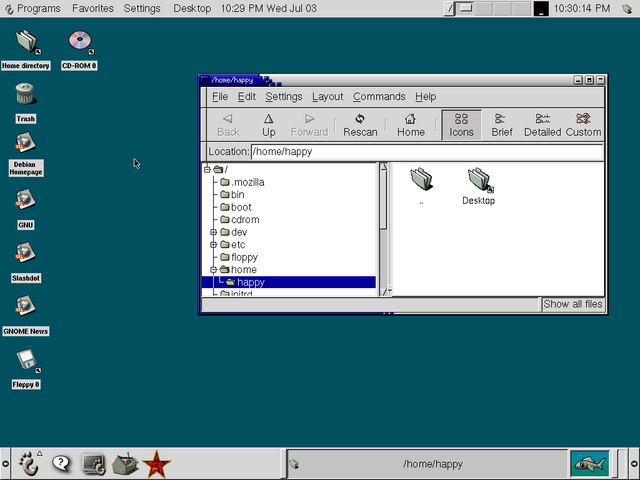The height and width of the screenshot is (480, 640).
Task: Click the top panel clock
Action: tap(582, 8)
